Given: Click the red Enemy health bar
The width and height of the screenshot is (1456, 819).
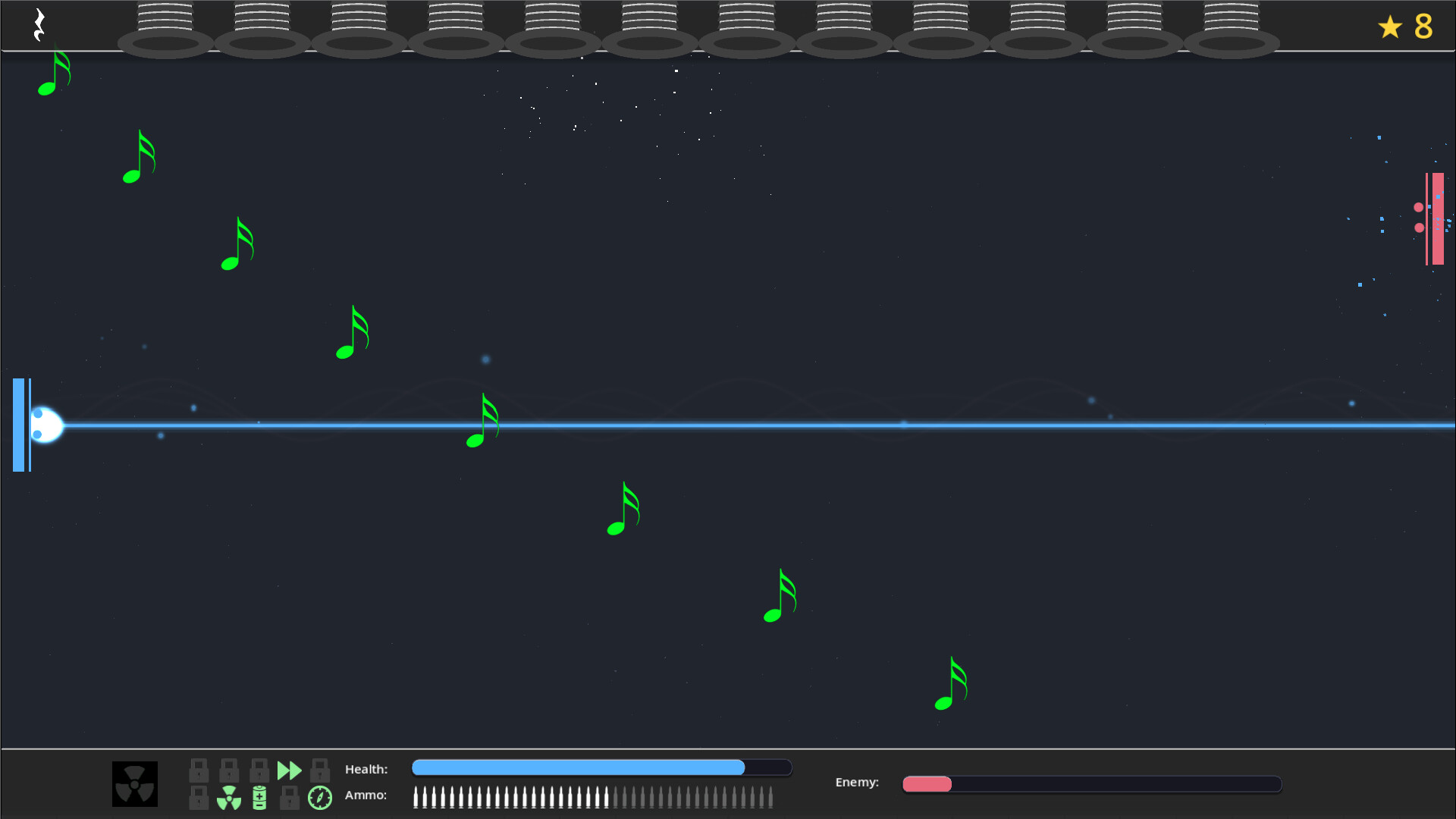Looking at the screenshot, I should (1092, 784).
